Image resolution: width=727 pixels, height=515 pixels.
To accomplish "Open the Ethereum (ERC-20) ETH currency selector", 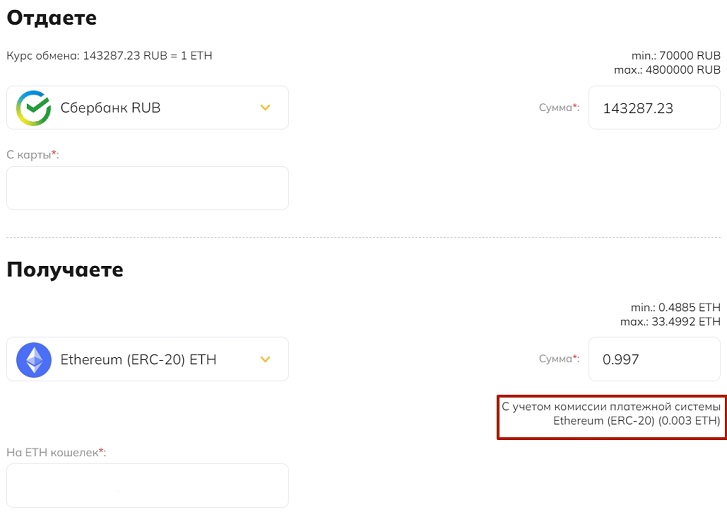I will 147,359.
